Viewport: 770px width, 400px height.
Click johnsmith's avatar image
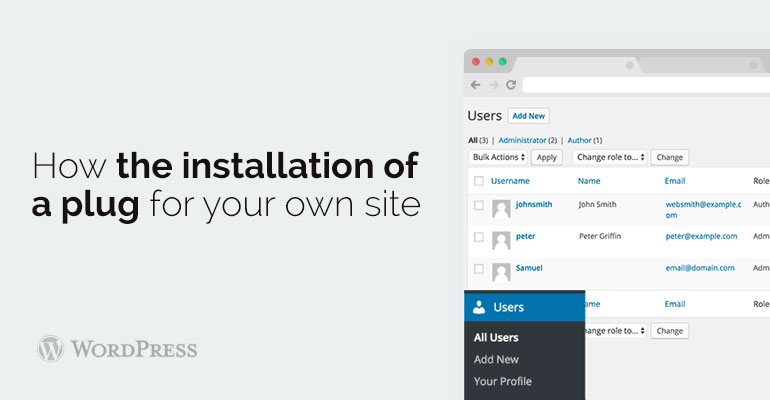click(x=501, y=209)
